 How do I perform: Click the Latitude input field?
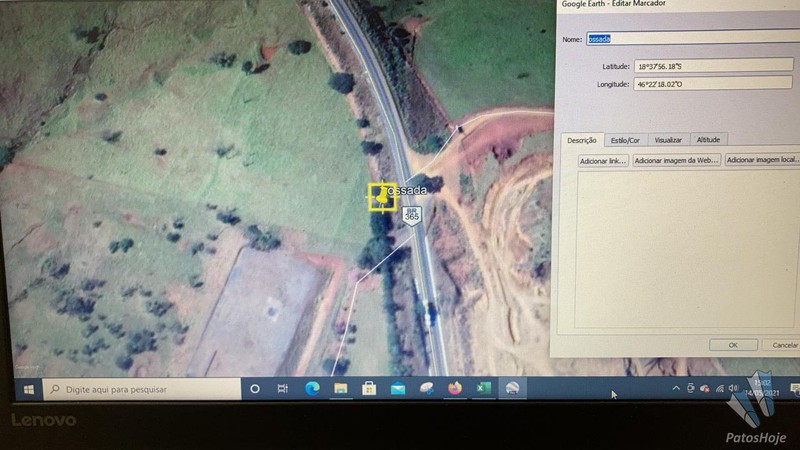713,66
